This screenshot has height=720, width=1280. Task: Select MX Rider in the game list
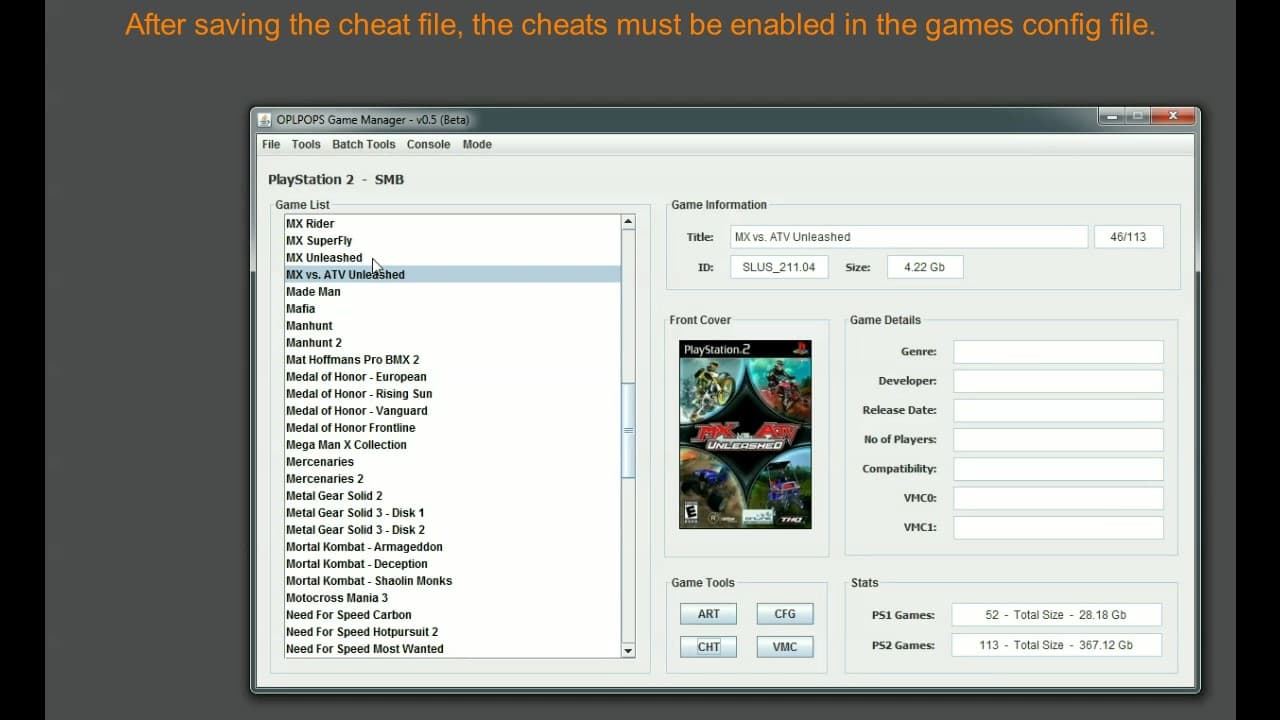click(452, 224)
